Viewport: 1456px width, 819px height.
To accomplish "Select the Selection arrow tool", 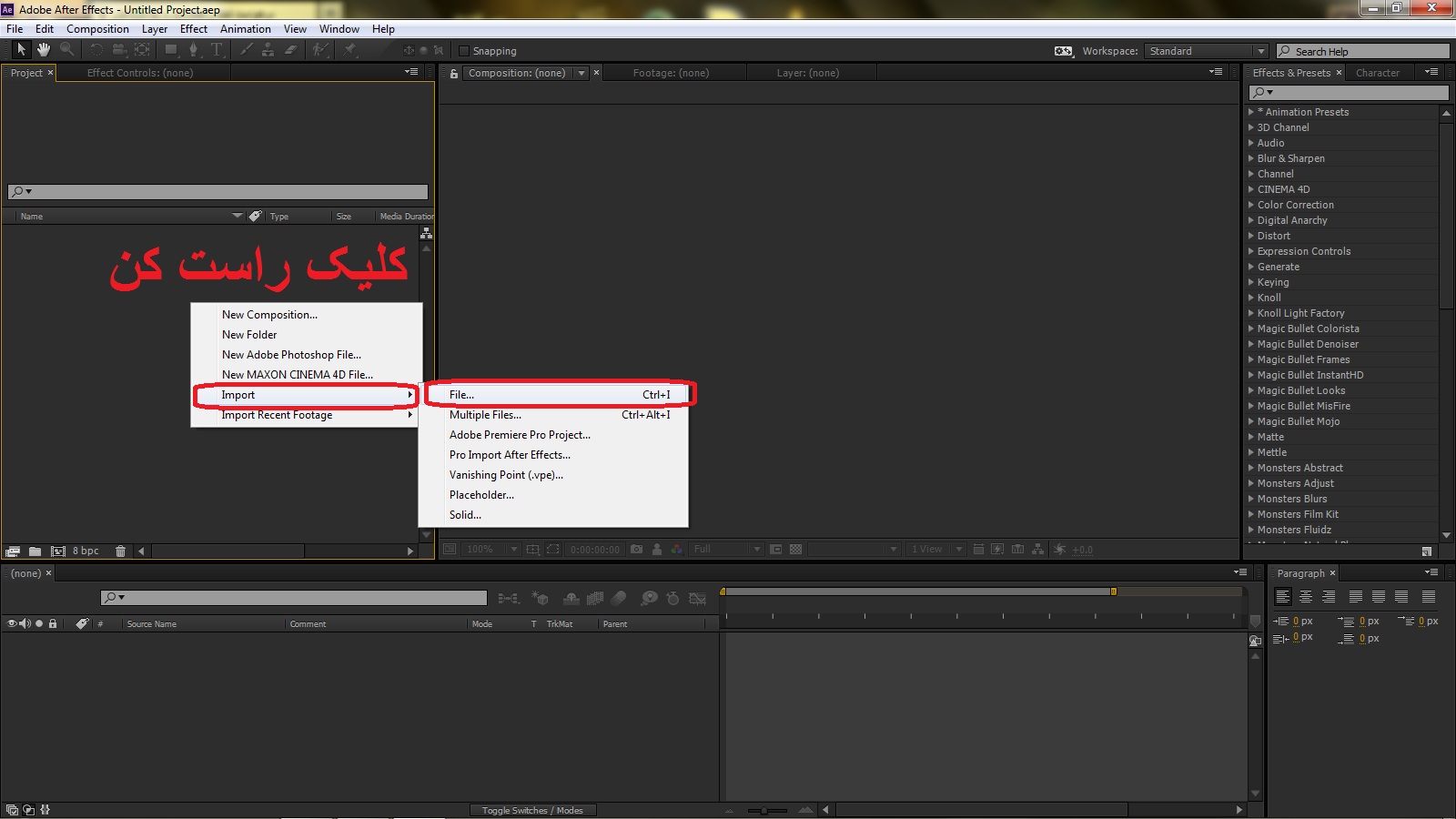I will (21, 50).
